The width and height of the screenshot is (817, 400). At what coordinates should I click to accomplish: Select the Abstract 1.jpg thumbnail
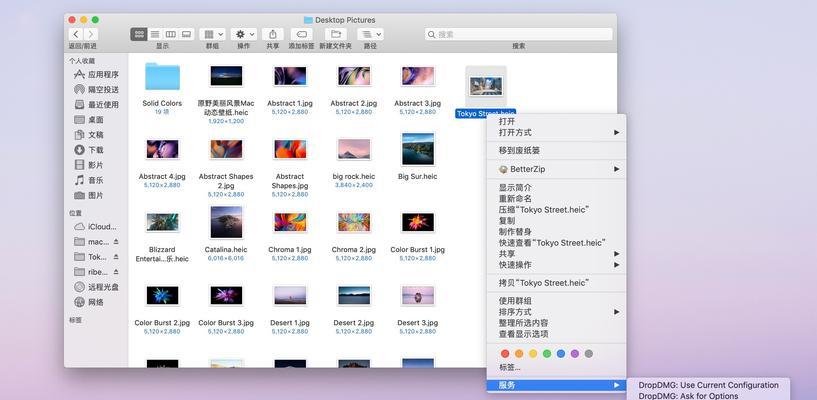pos(290,76)
